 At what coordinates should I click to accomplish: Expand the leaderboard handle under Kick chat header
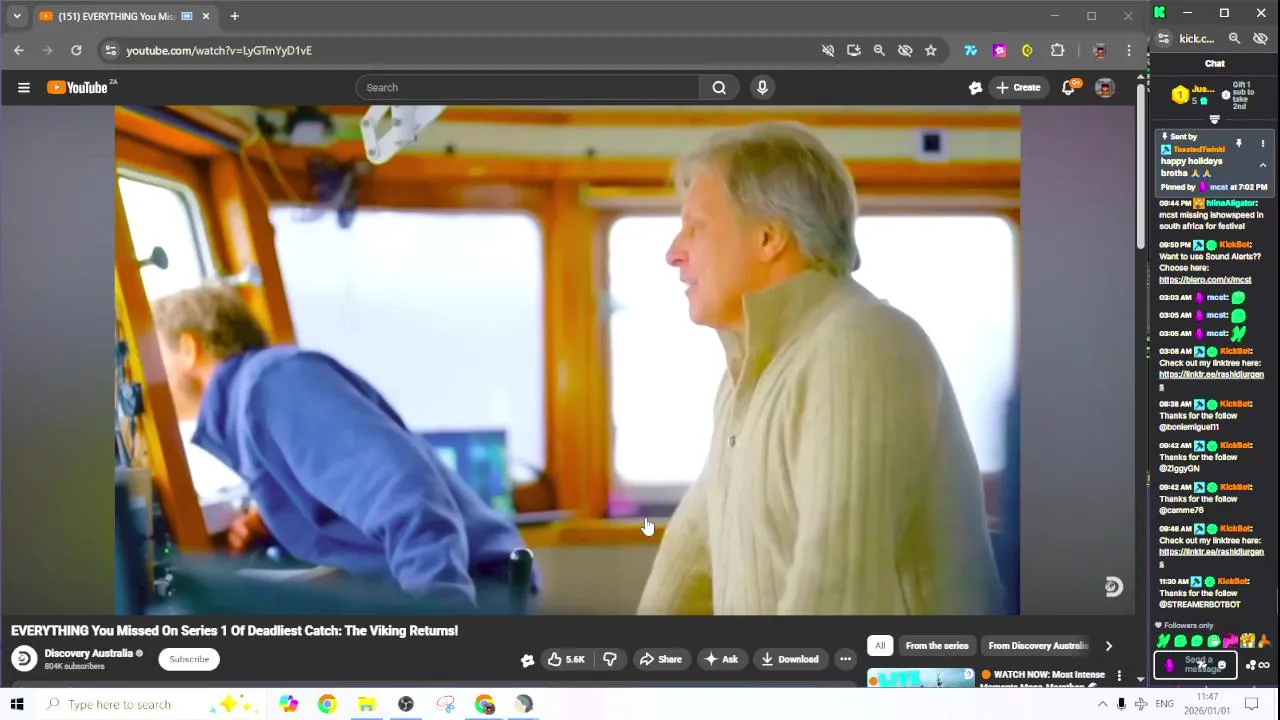pyautogui.click(x=1214, y=120)
